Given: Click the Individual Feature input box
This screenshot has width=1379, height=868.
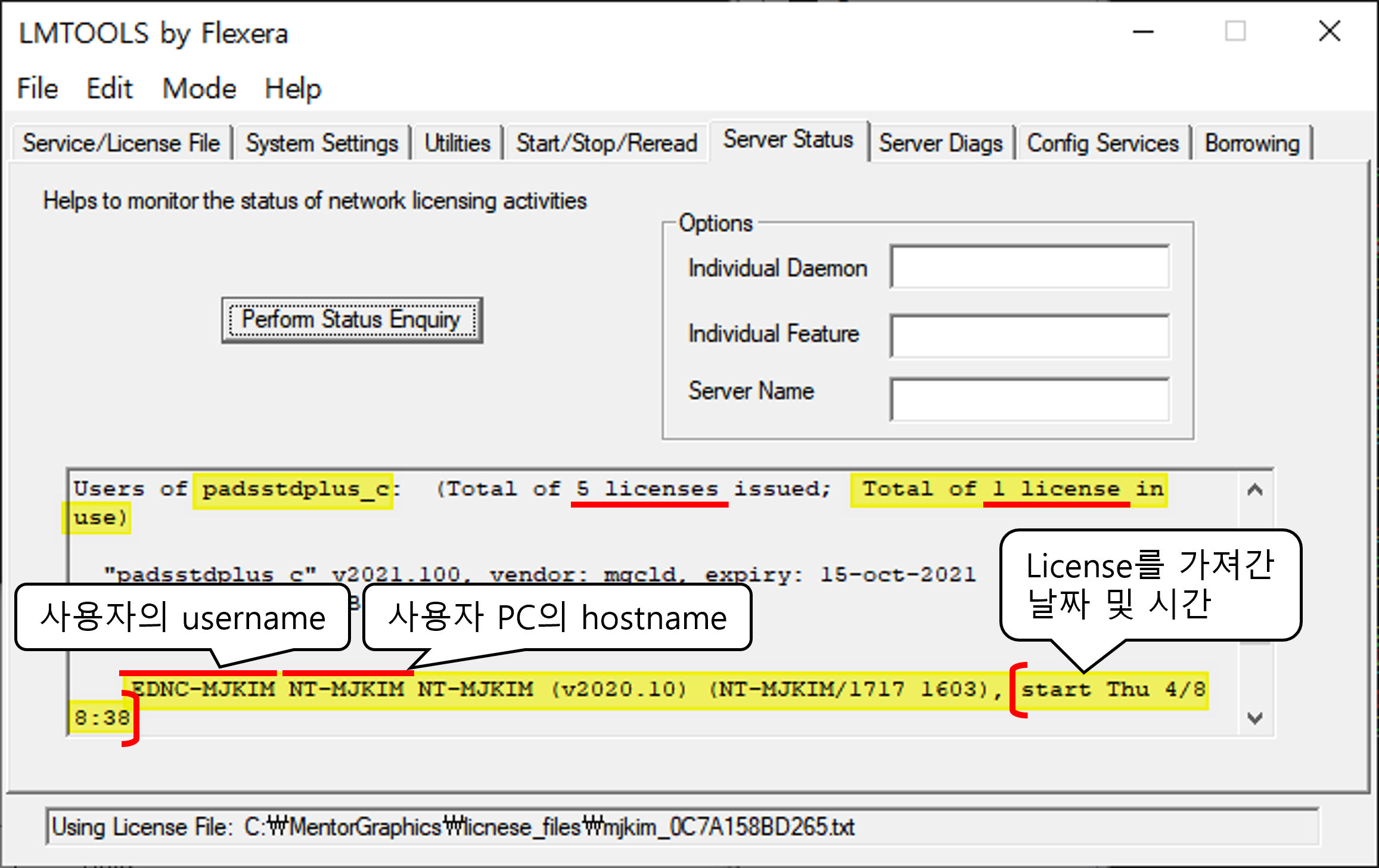Looking at the screenshot, I should pyautogui.click(x=1029, y=336).
